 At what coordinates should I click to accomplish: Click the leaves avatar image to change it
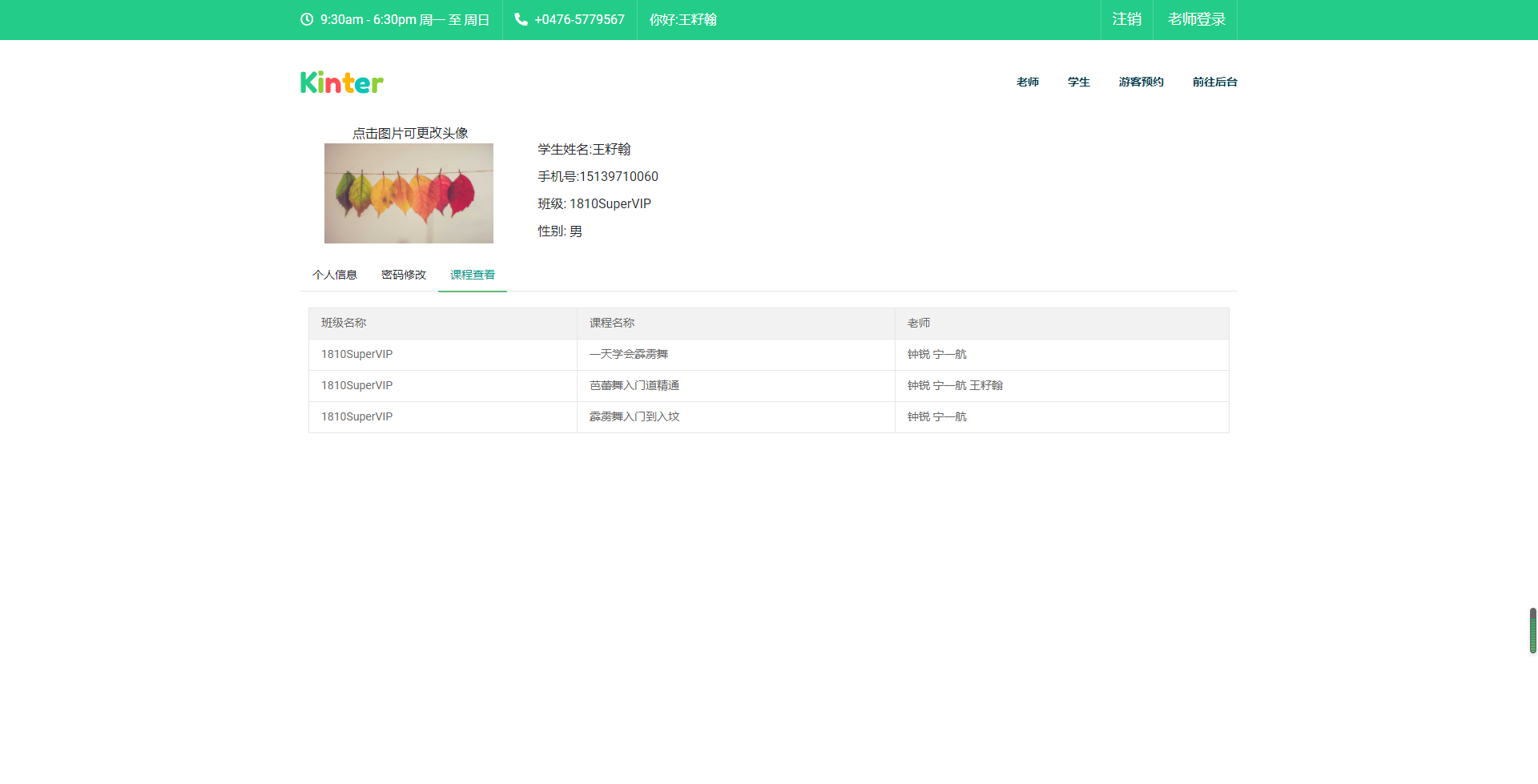[x=409, y=193]
